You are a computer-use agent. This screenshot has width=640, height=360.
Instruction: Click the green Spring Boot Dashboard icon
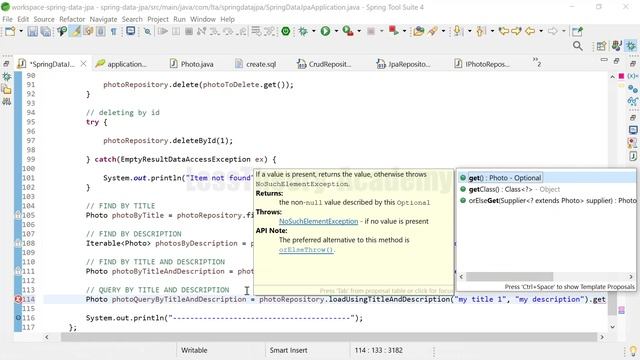(286, 31)
